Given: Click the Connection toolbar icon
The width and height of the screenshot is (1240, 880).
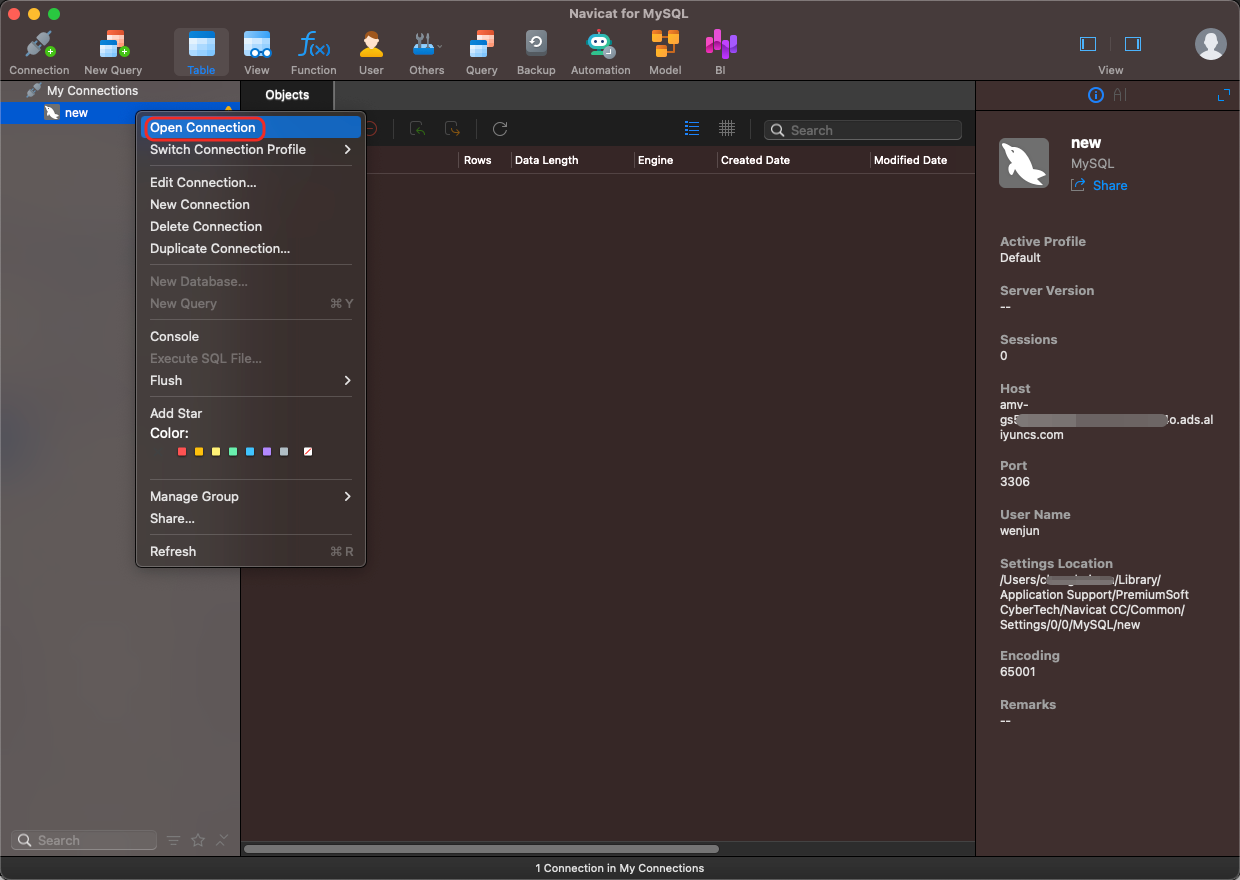Looking at the screenshot, I should (39, 53).
